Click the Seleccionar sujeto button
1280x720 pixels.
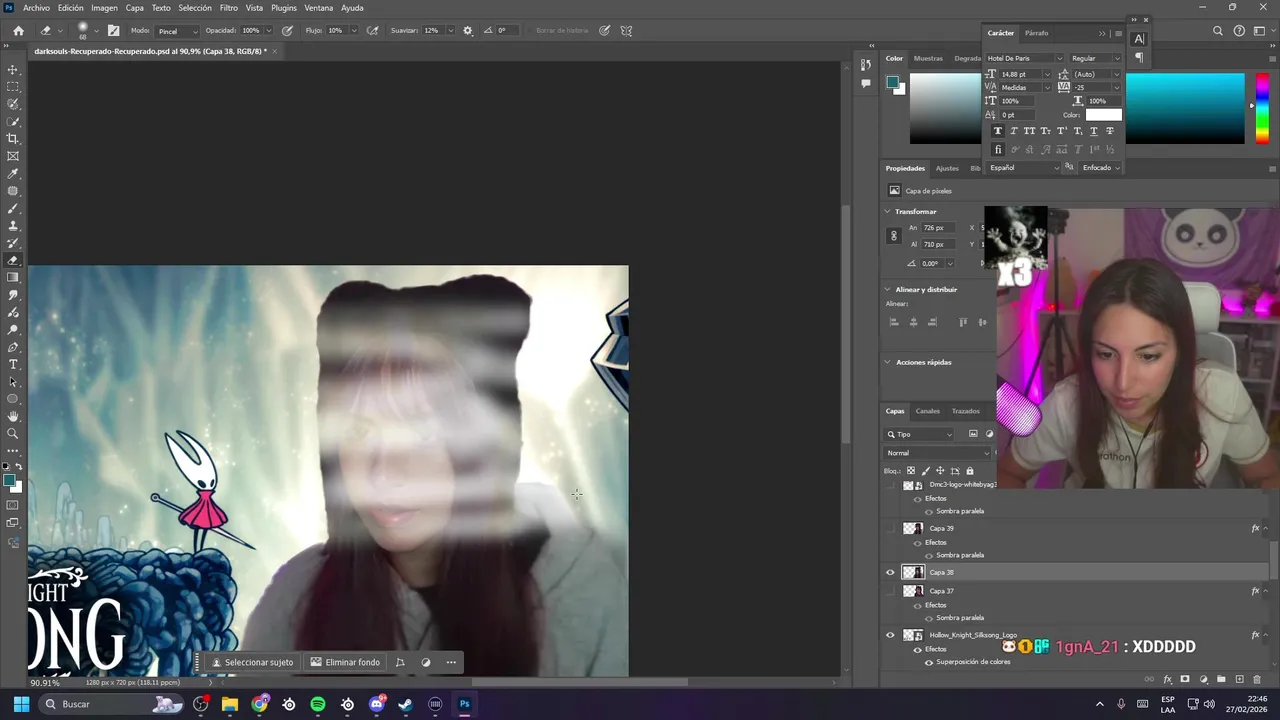coord(253,662)
